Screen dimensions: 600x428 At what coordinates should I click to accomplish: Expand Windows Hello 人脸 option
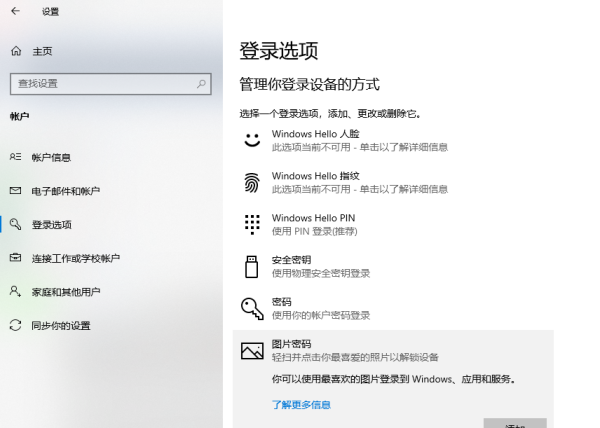[393, 140]
